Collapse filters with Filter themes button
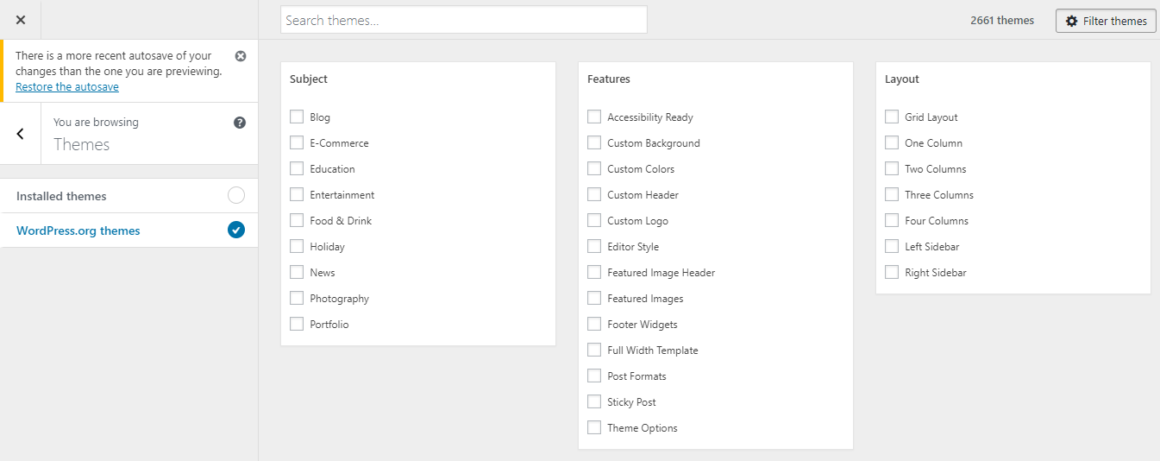Viewport: 1160px width, 461px height. point(1105,21)
